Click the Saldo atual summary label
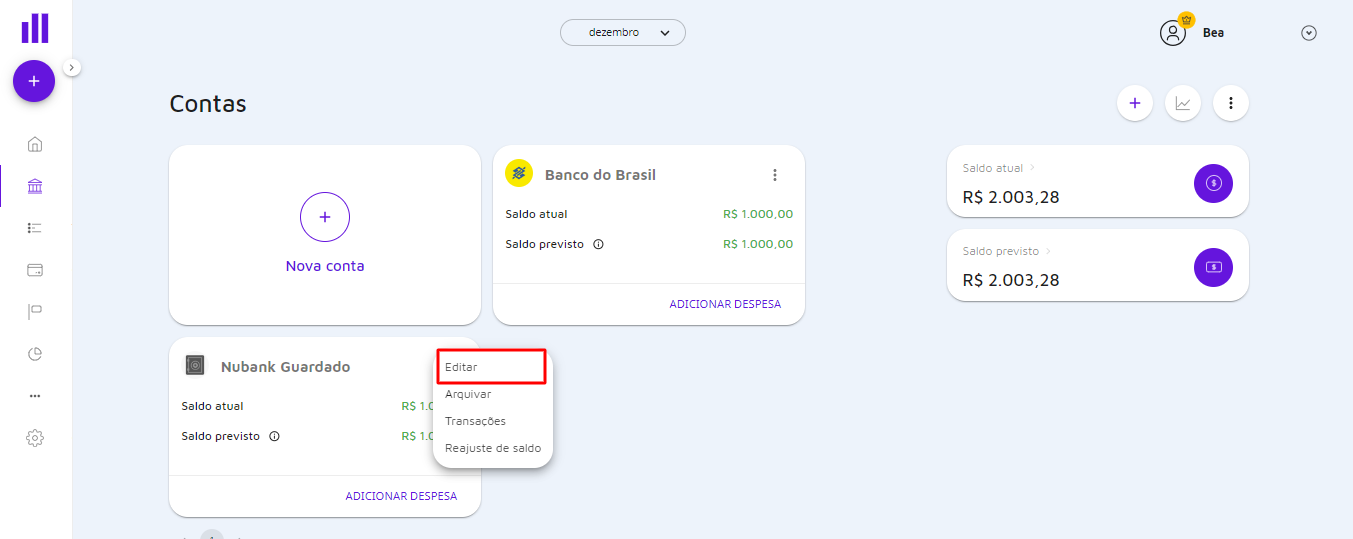1353x539 pixels. [993, 168]
